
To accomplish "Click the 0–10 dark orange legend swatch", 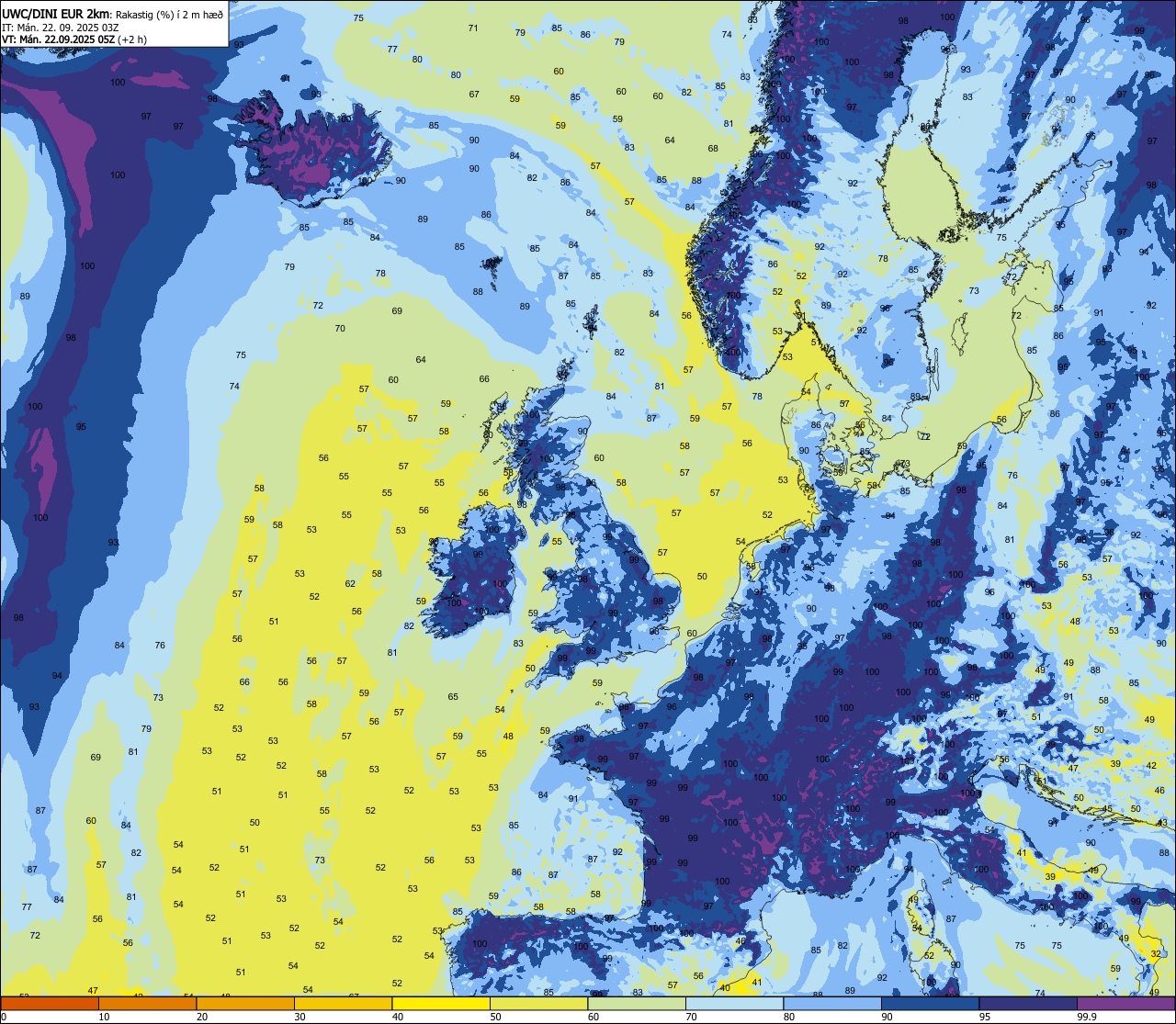I will click(50, 1004).
